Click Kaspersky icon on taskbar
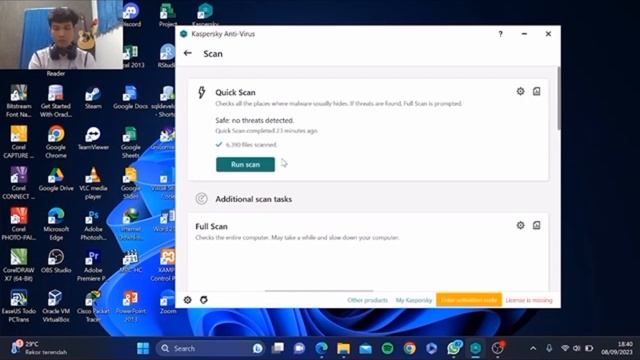 (476, 348)
